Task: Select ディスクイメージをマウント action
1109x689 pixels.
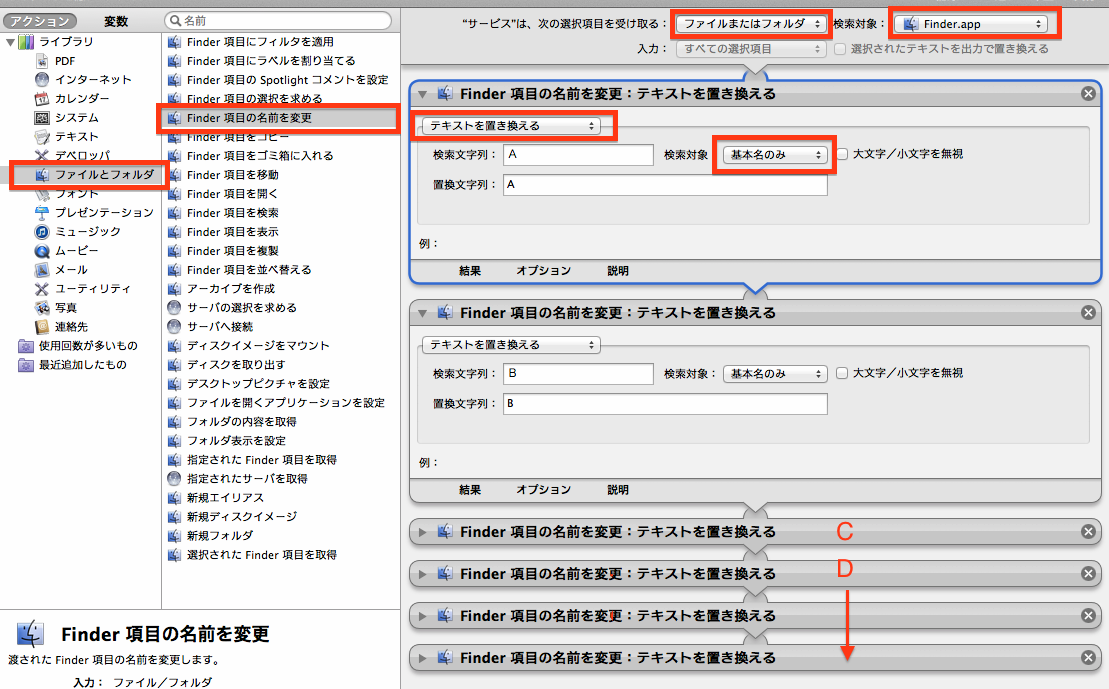Action: point(281,345)
